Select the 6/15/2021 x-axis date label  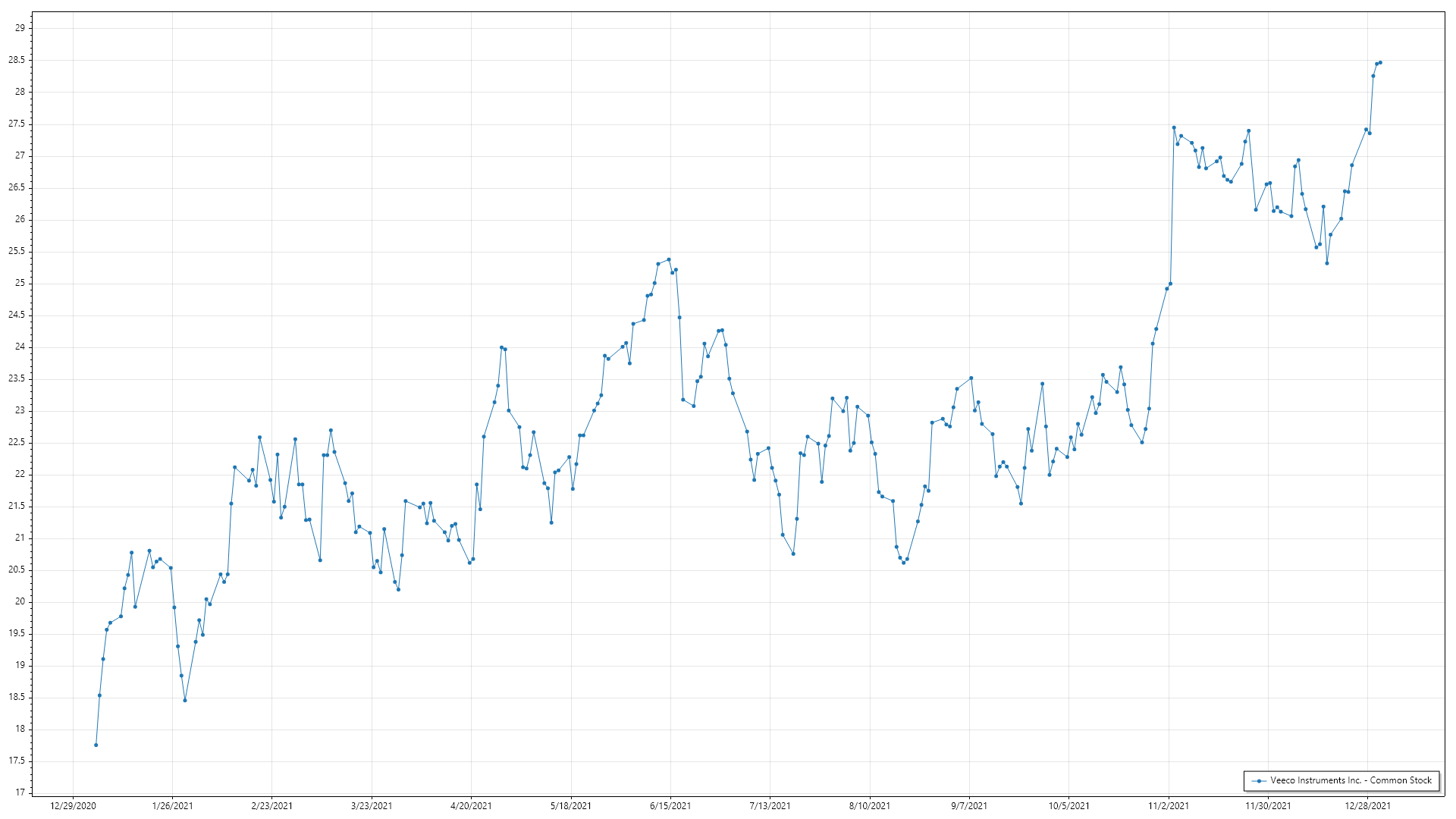tap(670, 805)
